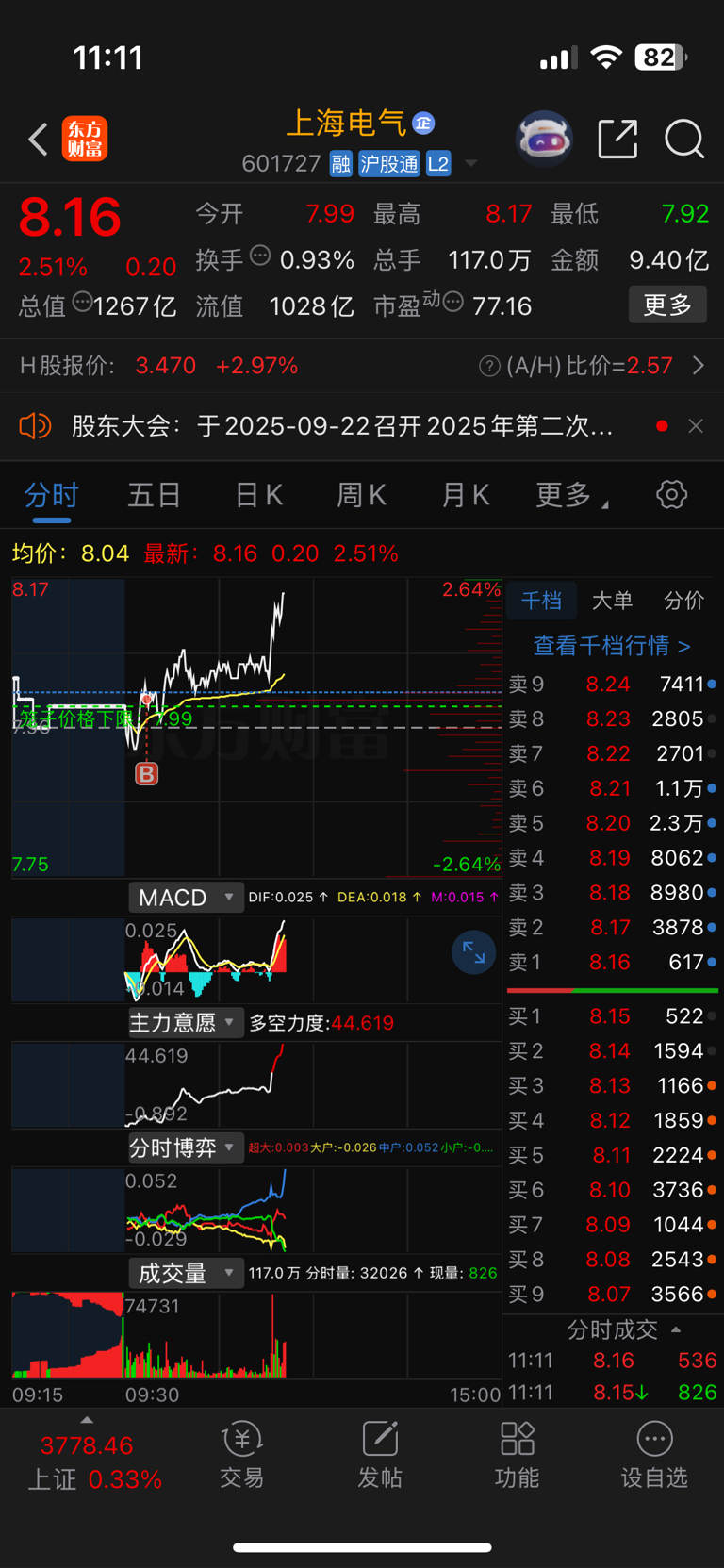Tap the 均价 8.04 value
This screenshot has height=1568, width=724.
(x=105, y=553)
